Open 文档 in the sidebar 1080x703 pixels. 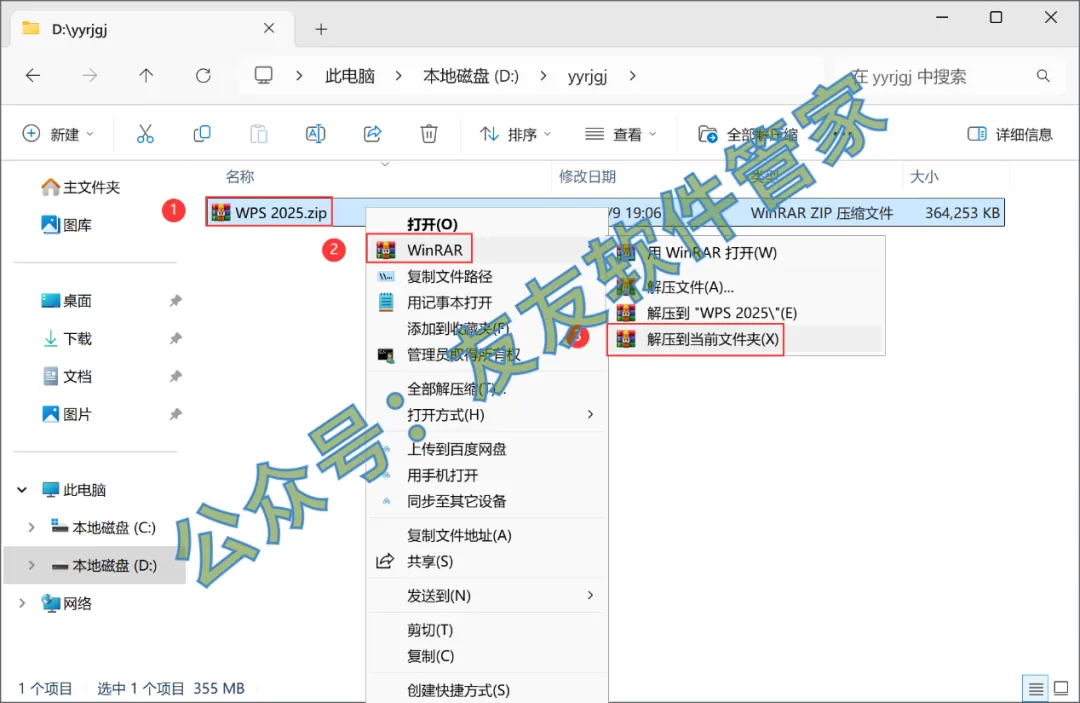(x=67, y=377)
